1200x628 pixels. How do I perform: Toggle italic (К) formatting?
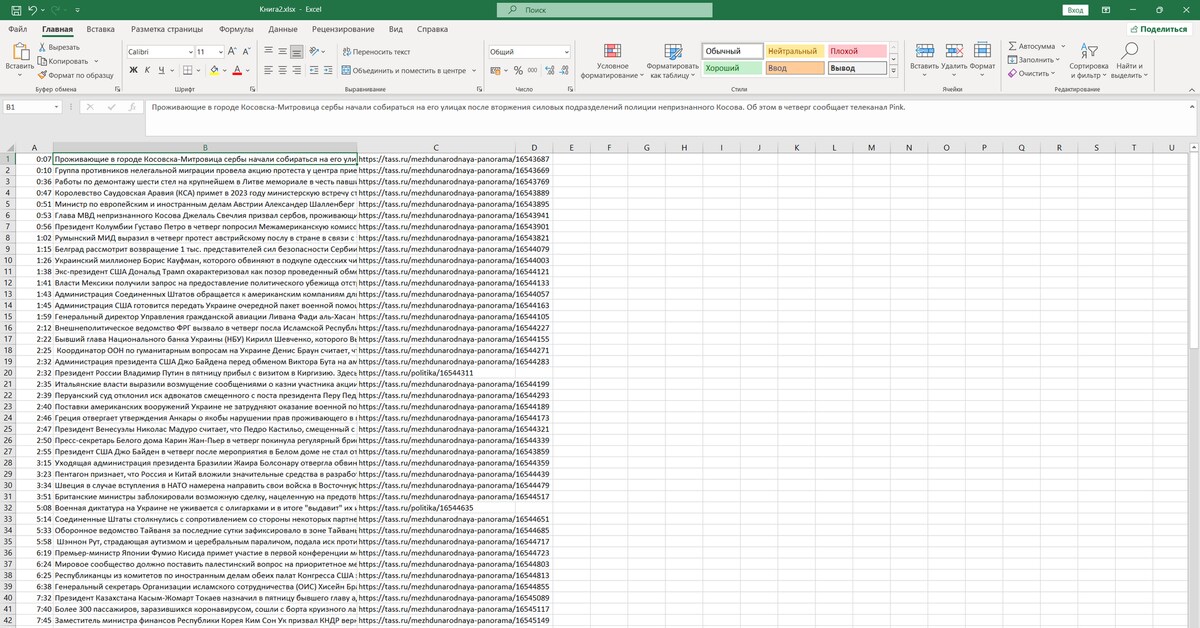pos(147,70)
